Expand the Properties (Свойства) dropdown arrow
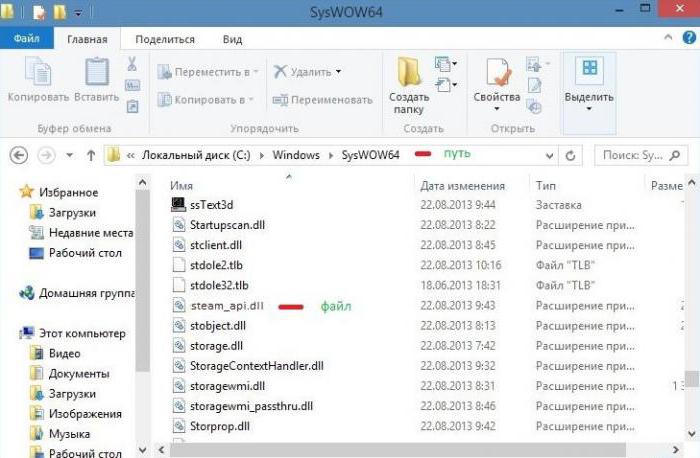The height and width of the screenshot is (458, 700). tap(496, 108)
